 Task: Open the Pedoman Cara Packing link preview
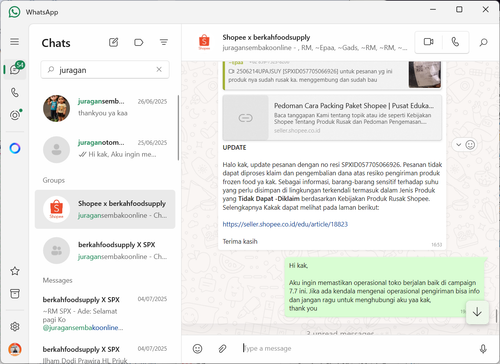(332, 117)
